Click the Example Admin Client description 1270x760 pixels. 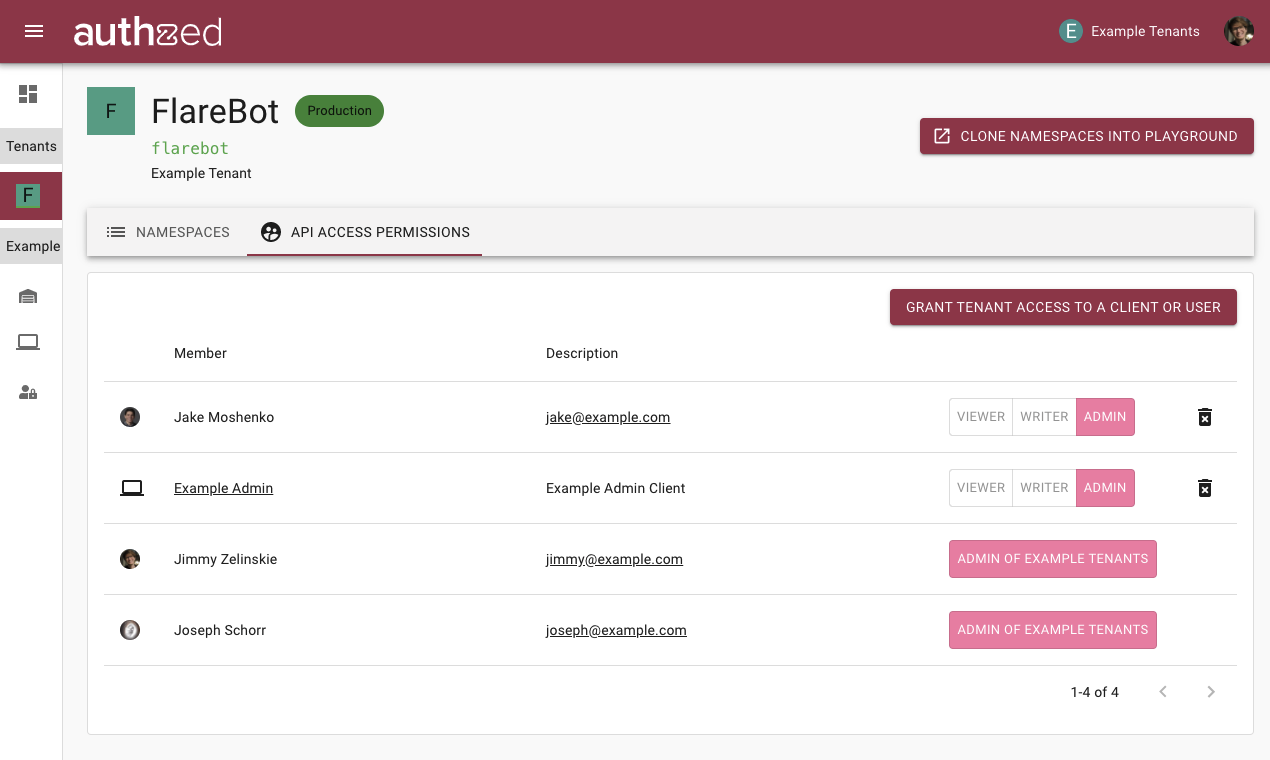(616, 488)
